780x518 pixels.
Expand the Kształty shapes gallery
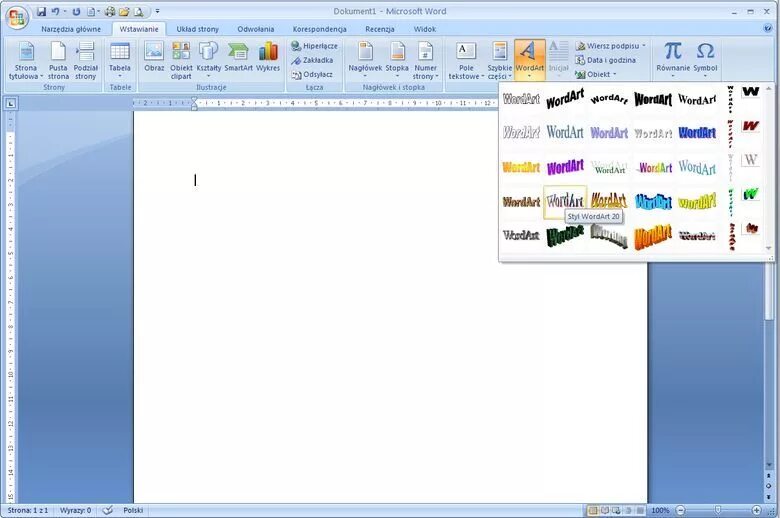click(208, 61)
